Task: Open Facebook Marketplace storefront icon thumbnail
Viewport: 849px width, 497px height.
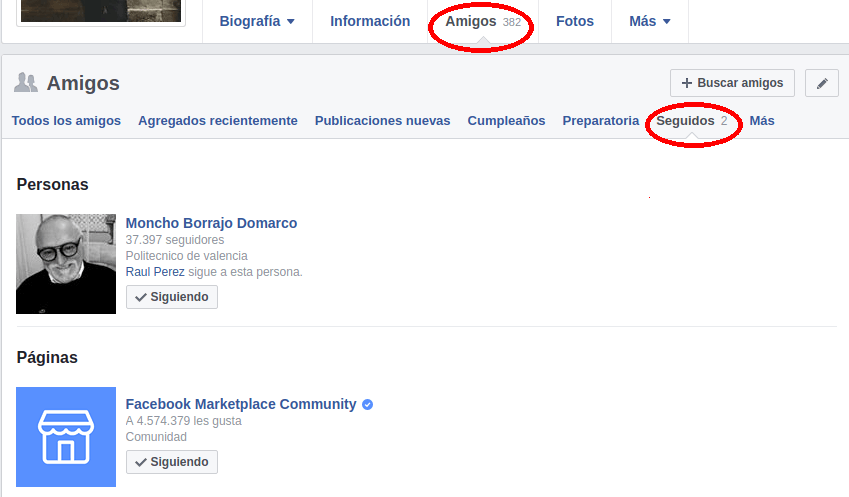Action: pyautogui.click(x=66, y=437)
